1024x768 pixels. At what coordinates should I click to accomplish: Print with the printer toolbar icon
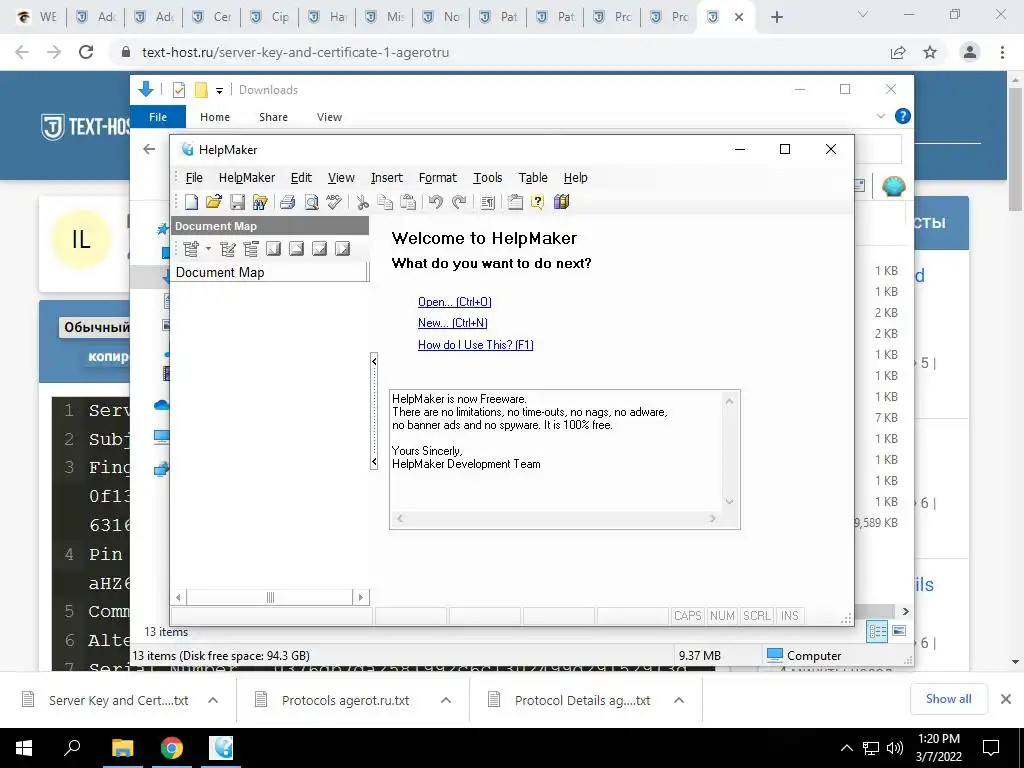[287, 202]
